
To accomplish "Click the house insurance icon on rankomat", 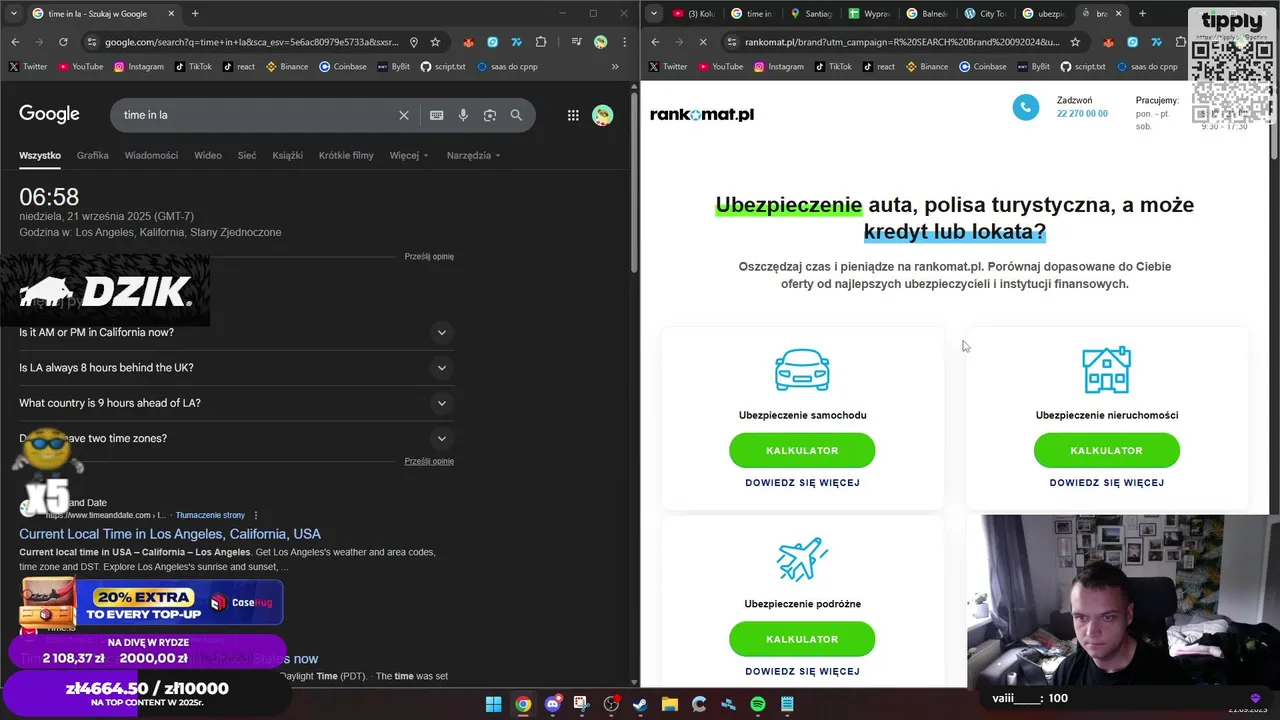I will pos(1107,370).
